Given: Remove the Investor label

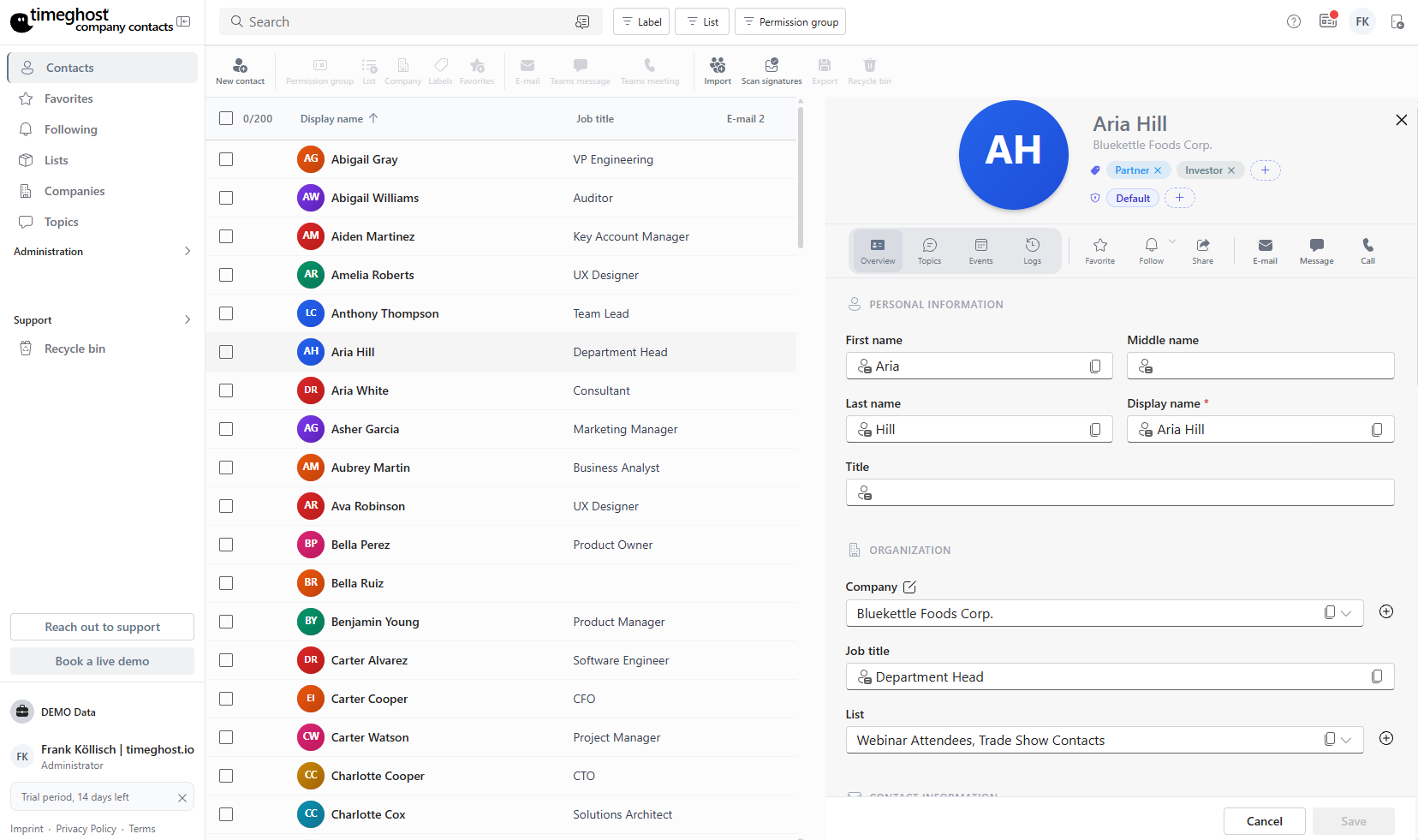Looking at the screenshot, I should [x=1231, y=170].
